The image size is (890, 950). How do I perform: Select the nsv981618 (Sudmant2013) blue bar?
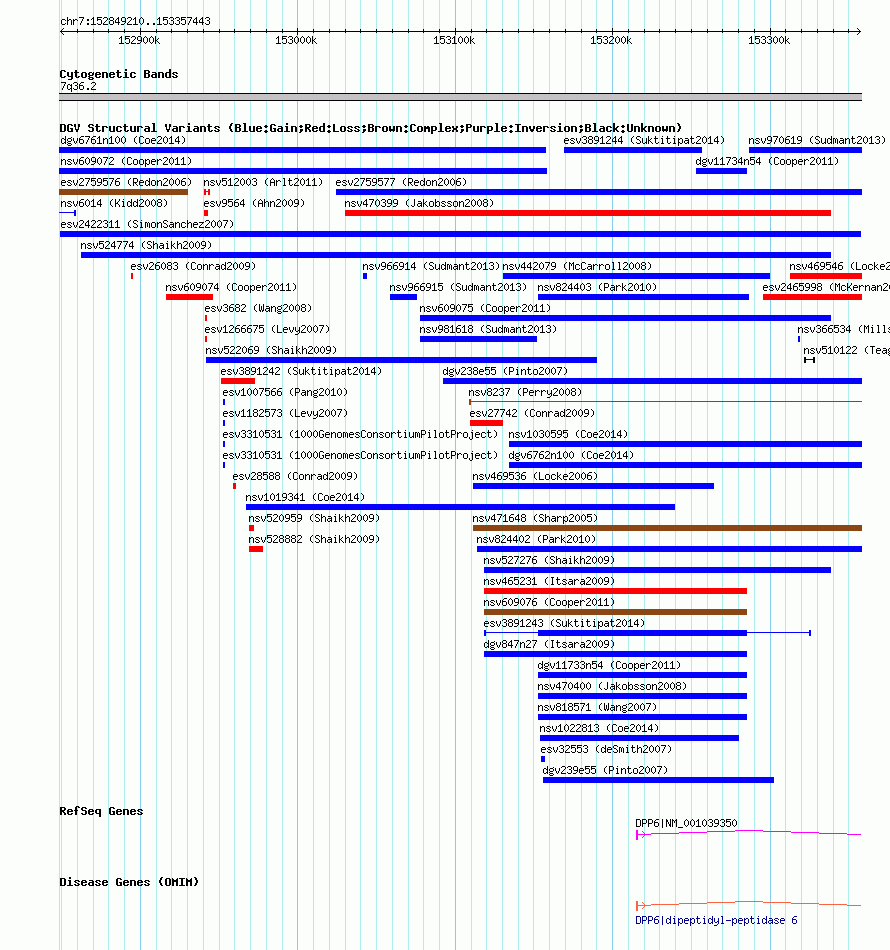coord(479,339)
